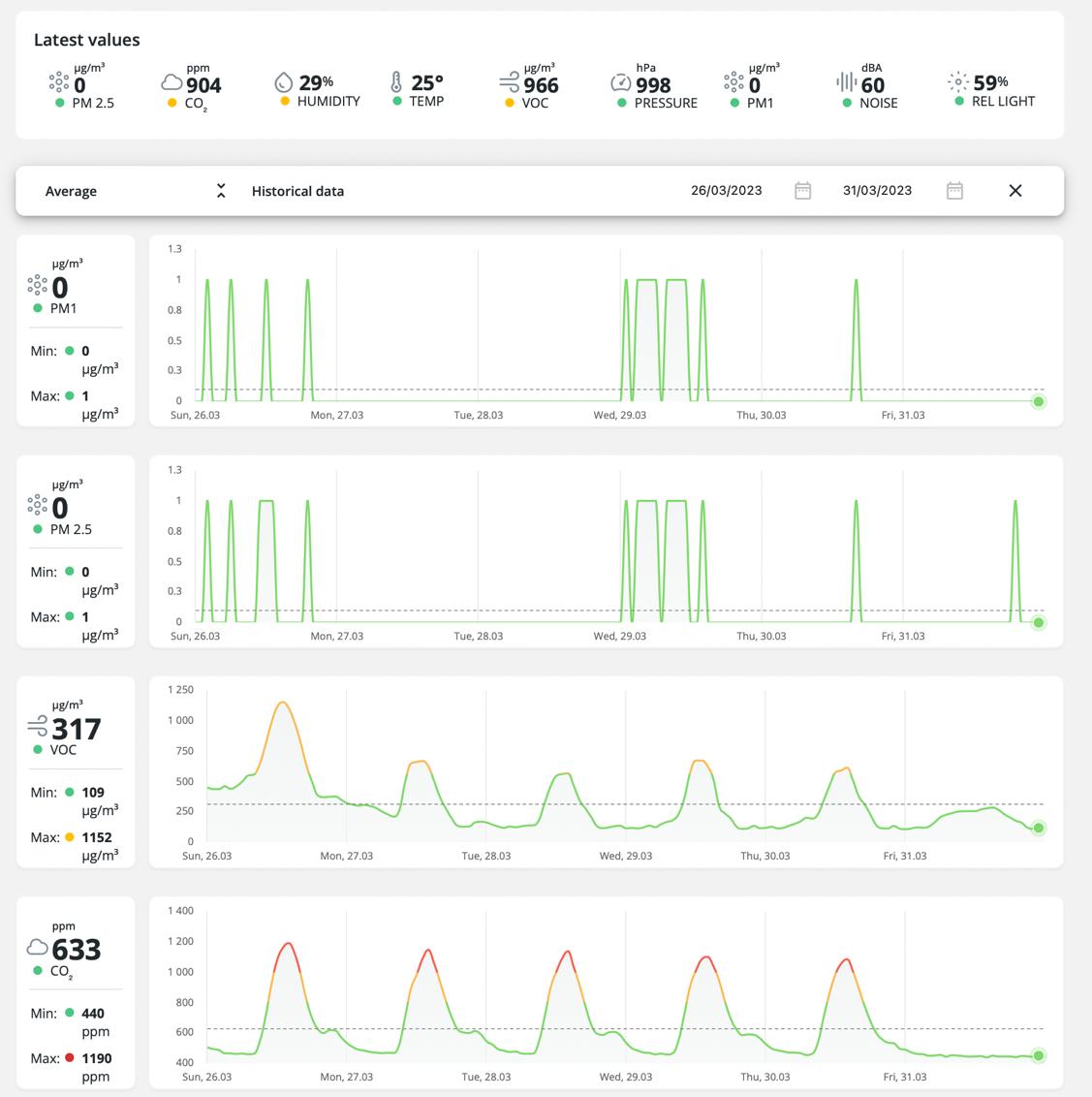Close the historical data filter bar
This screenshot has height=1097, width=1092.
coord(1015,190)
